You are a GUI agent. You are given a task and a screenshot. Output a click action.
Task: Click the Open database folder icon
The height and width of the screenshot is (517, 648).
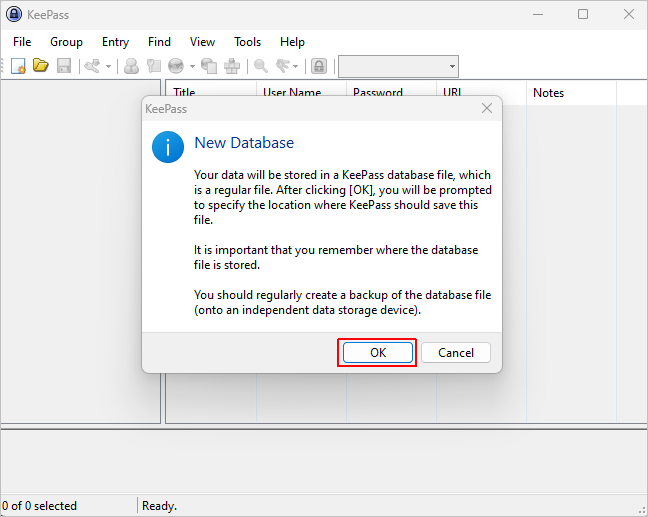click(x=41, y=66)
